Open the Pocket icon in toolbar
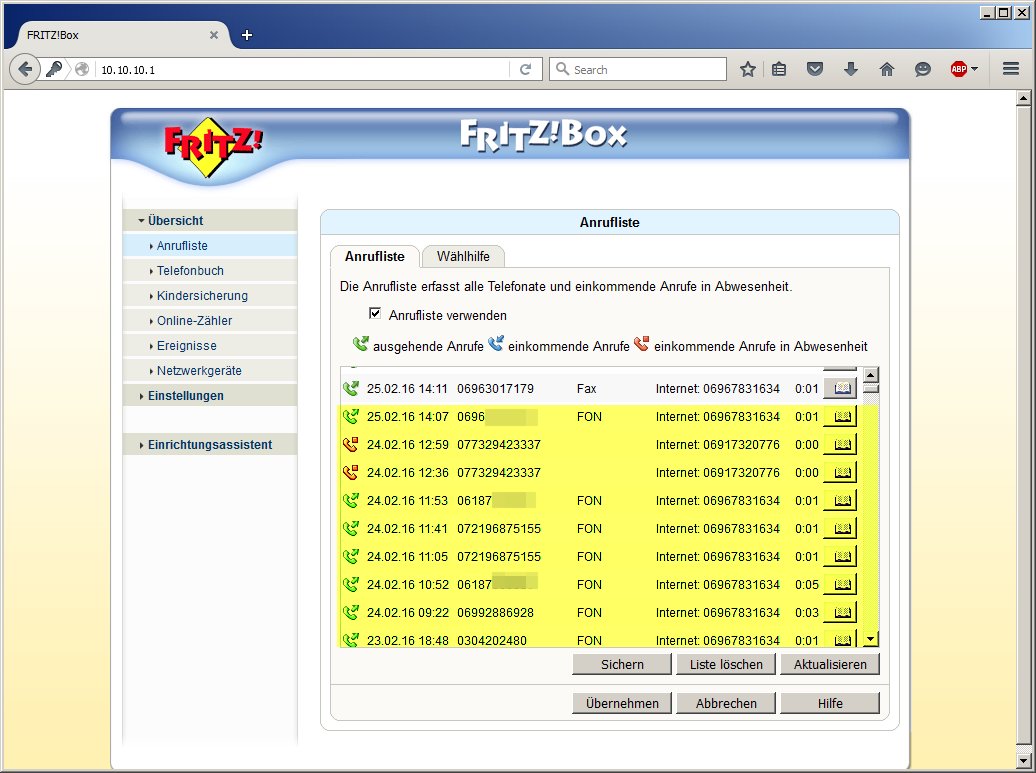 coord(815,69)
